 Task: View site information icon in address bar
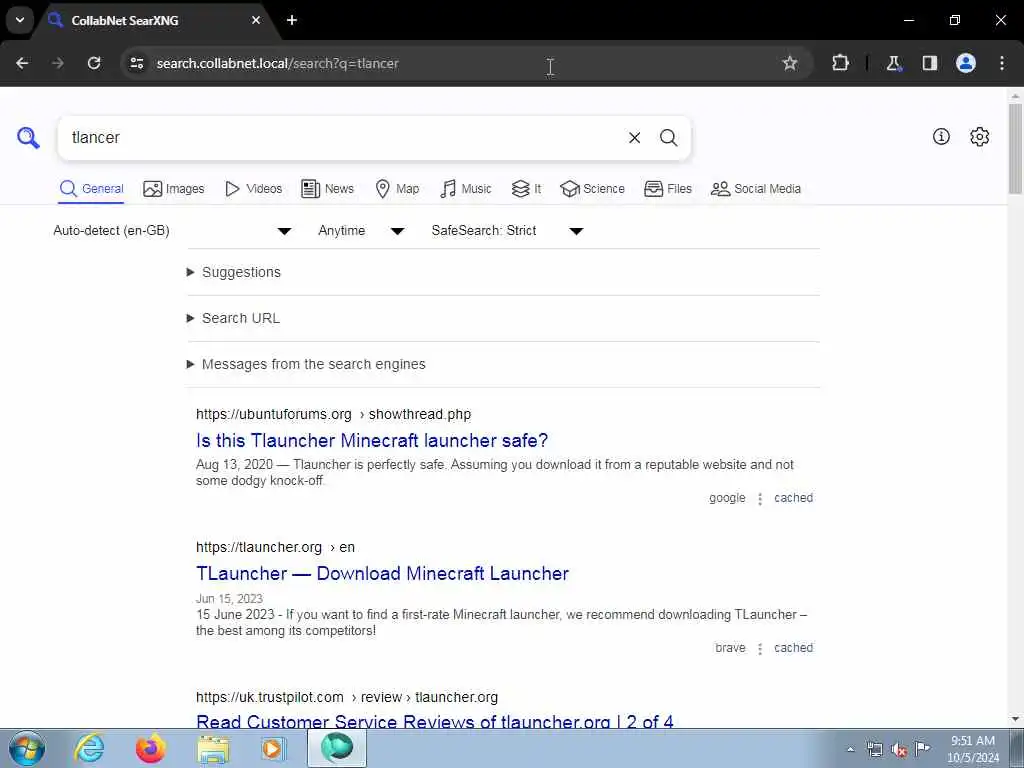tap(136, 63)
